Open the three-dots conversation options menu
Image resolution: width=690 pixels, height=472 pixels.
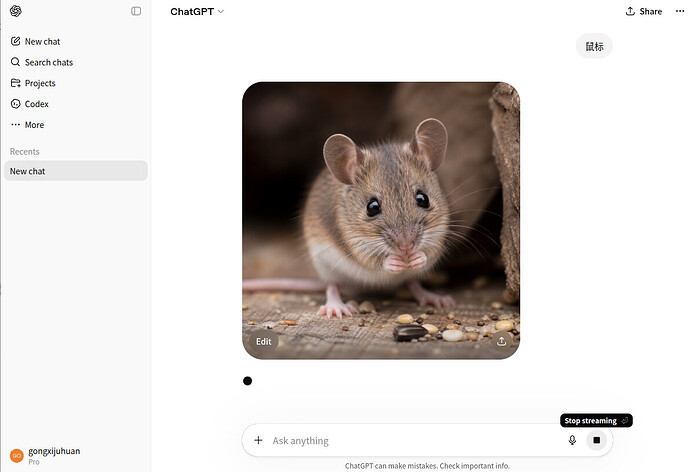coord(680,11)
